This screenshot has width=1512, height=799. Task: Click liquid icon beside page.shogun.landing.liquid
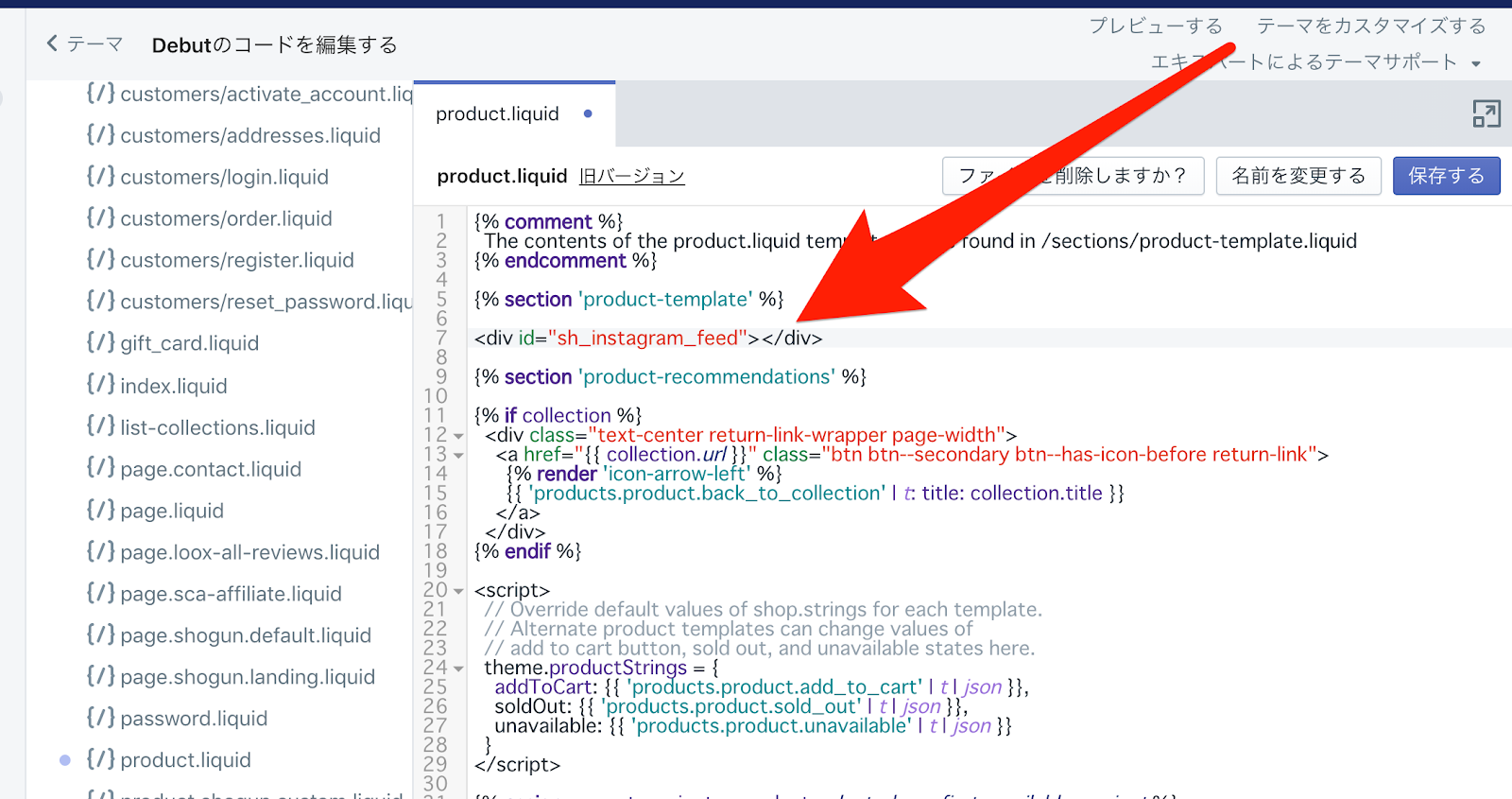tap(100, 676)
